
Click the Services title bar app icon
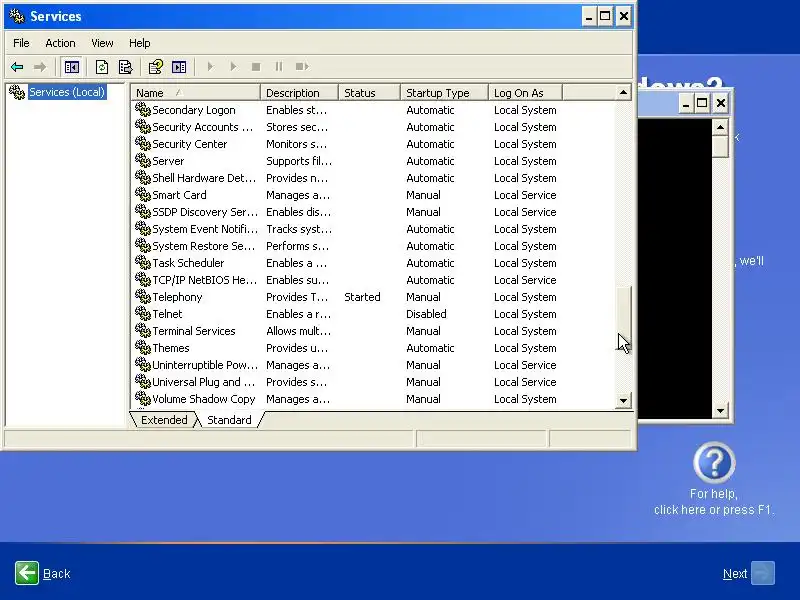(x=17, y=16)
